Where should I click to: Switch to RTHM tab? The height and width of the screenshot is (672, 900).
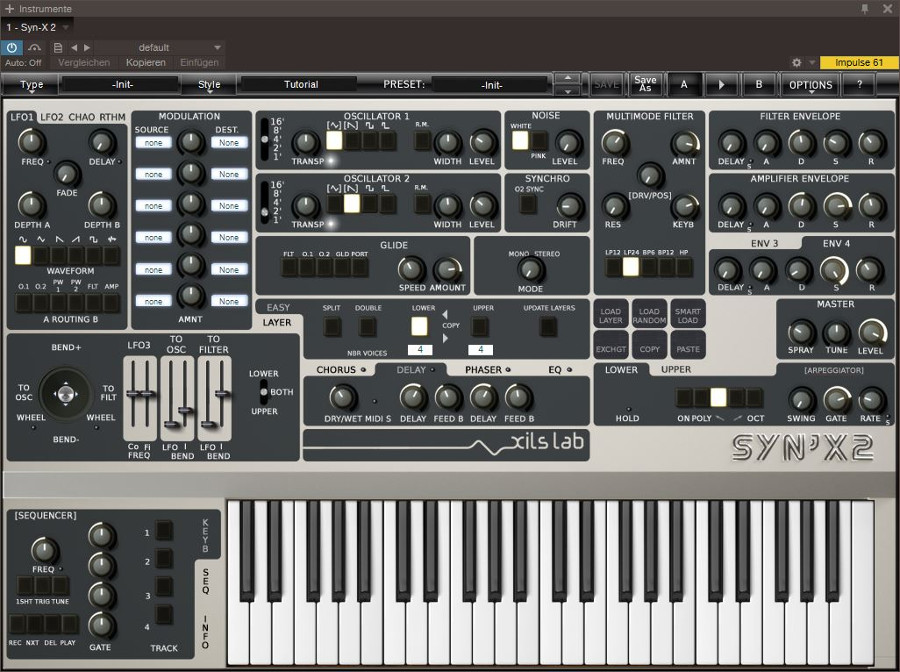(112, 117)
